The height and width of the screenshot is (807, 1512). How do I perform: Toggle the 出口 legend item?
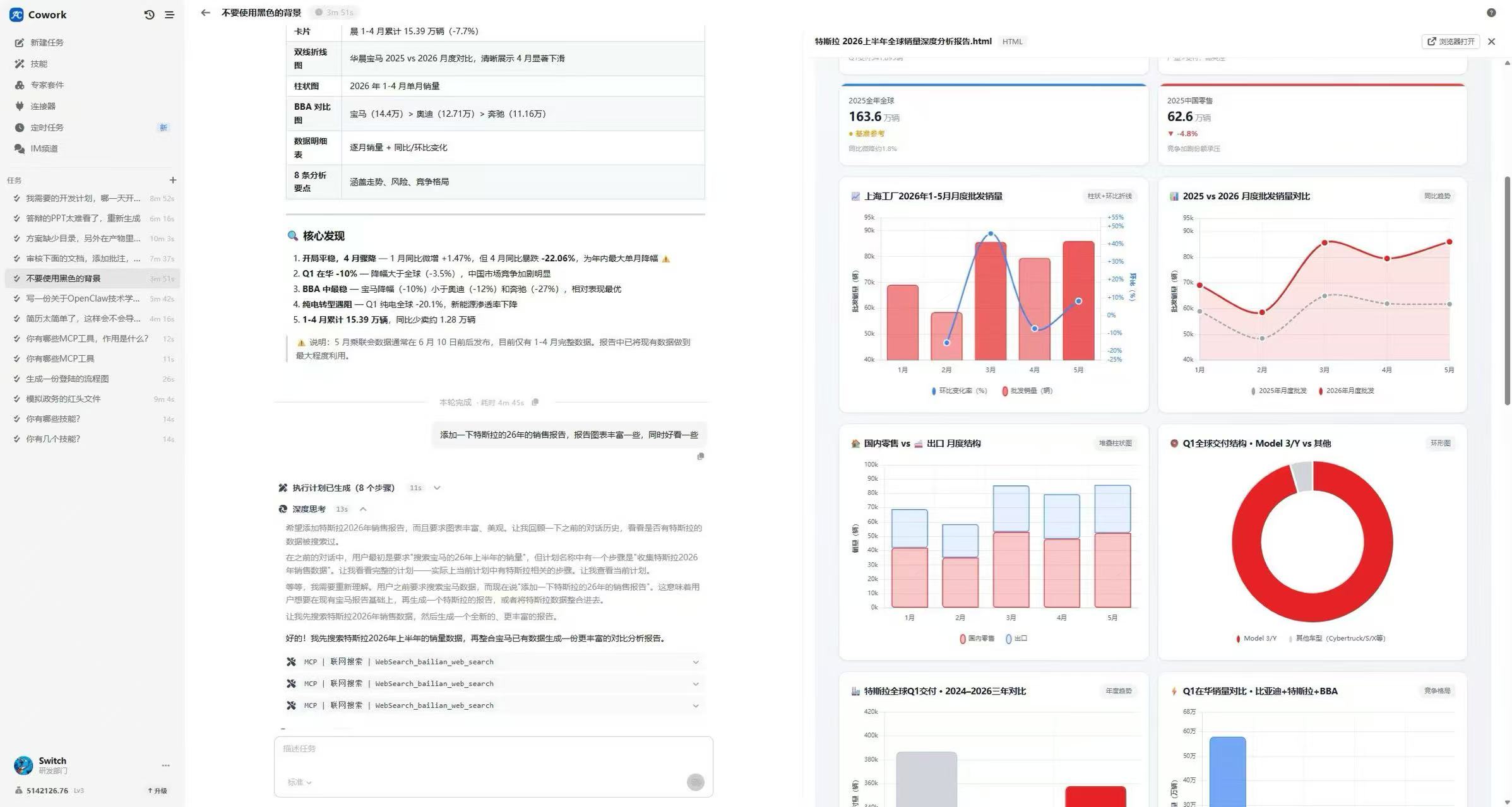pos(1016,639)
